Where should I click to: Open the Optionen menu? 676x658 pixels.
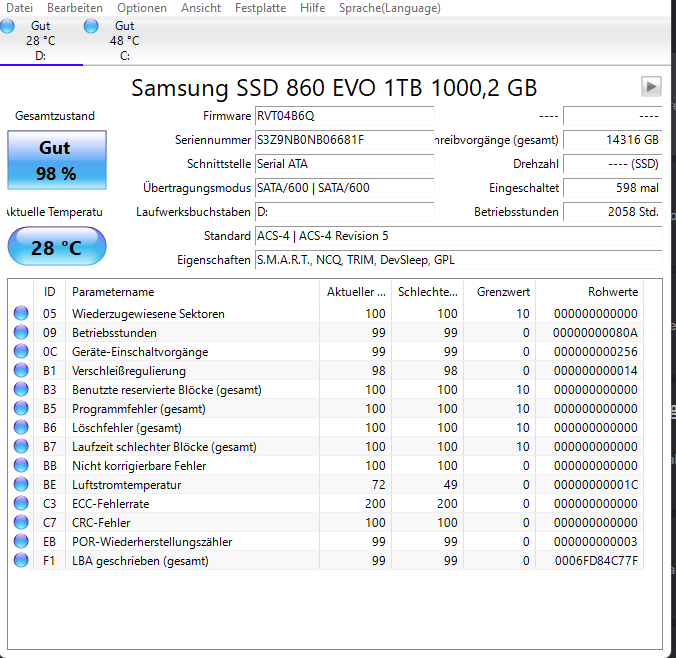click(x=142, y=8)
